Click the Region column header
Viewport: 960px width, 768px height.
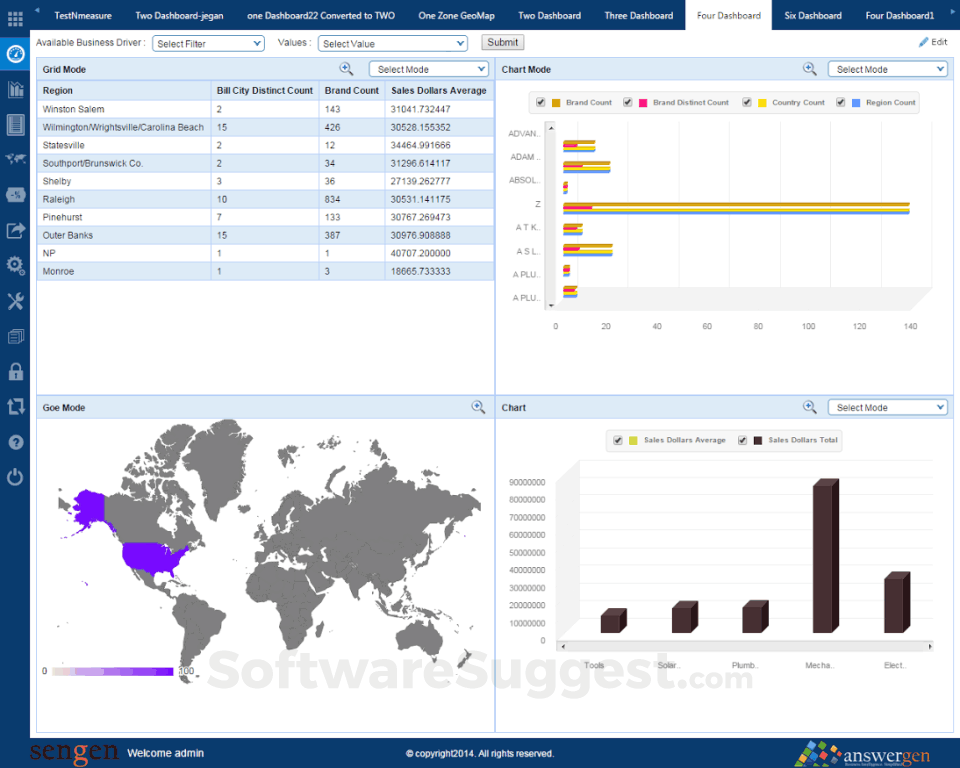tap(124, 91)
